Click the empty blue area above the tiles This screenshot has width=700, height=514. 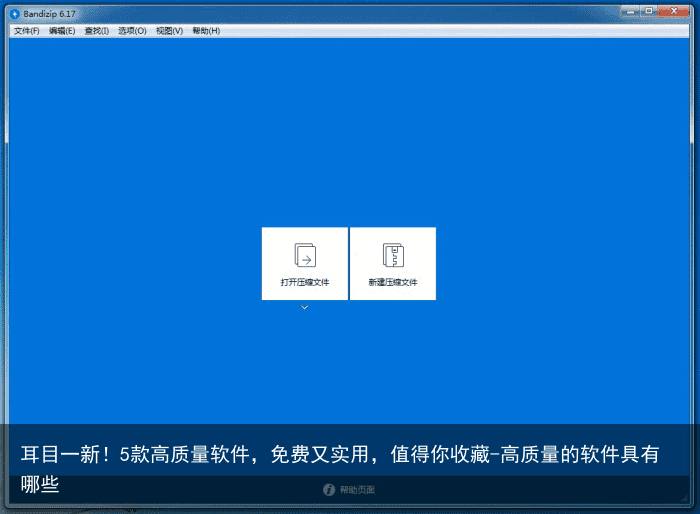pyautogui.click(x=350, y=130)
